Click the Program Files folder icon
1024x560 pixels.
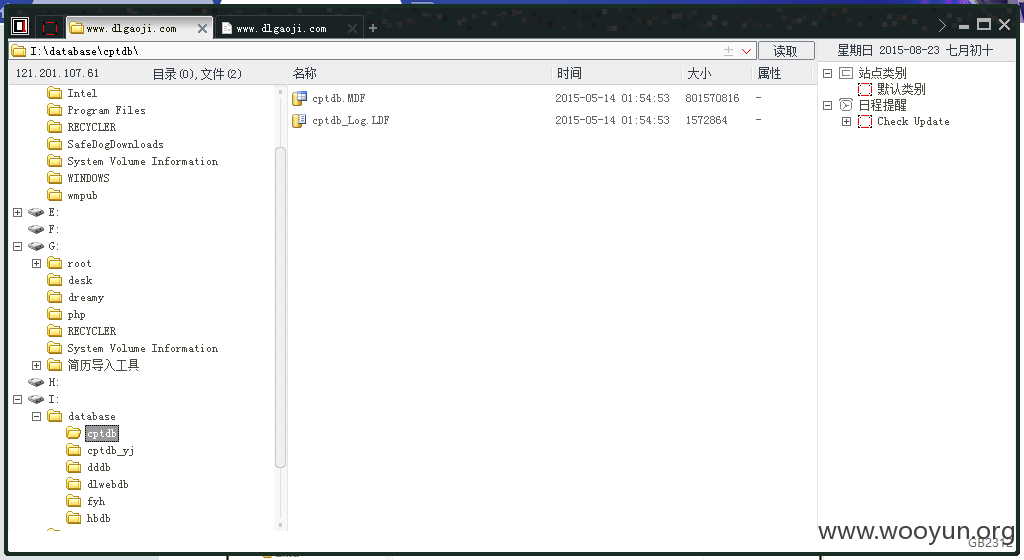point(55,110)
